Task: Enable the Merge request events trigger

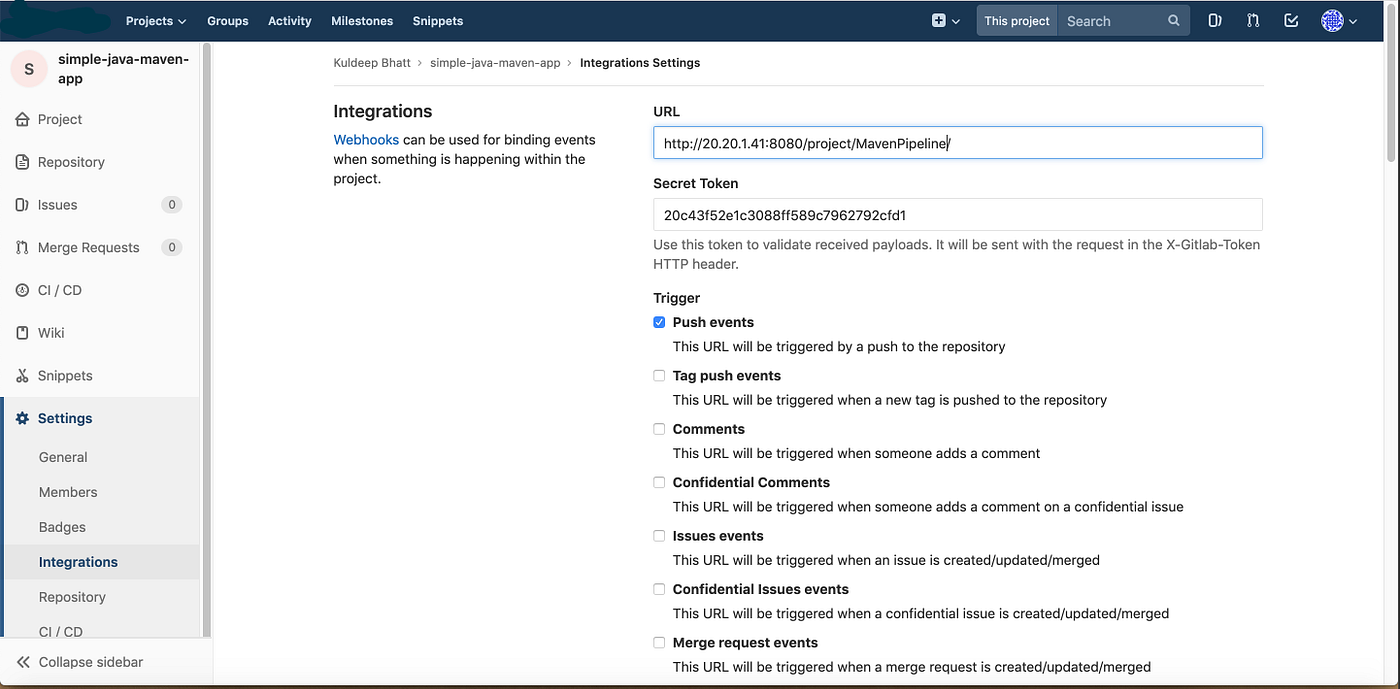Action: coord(659,642)
